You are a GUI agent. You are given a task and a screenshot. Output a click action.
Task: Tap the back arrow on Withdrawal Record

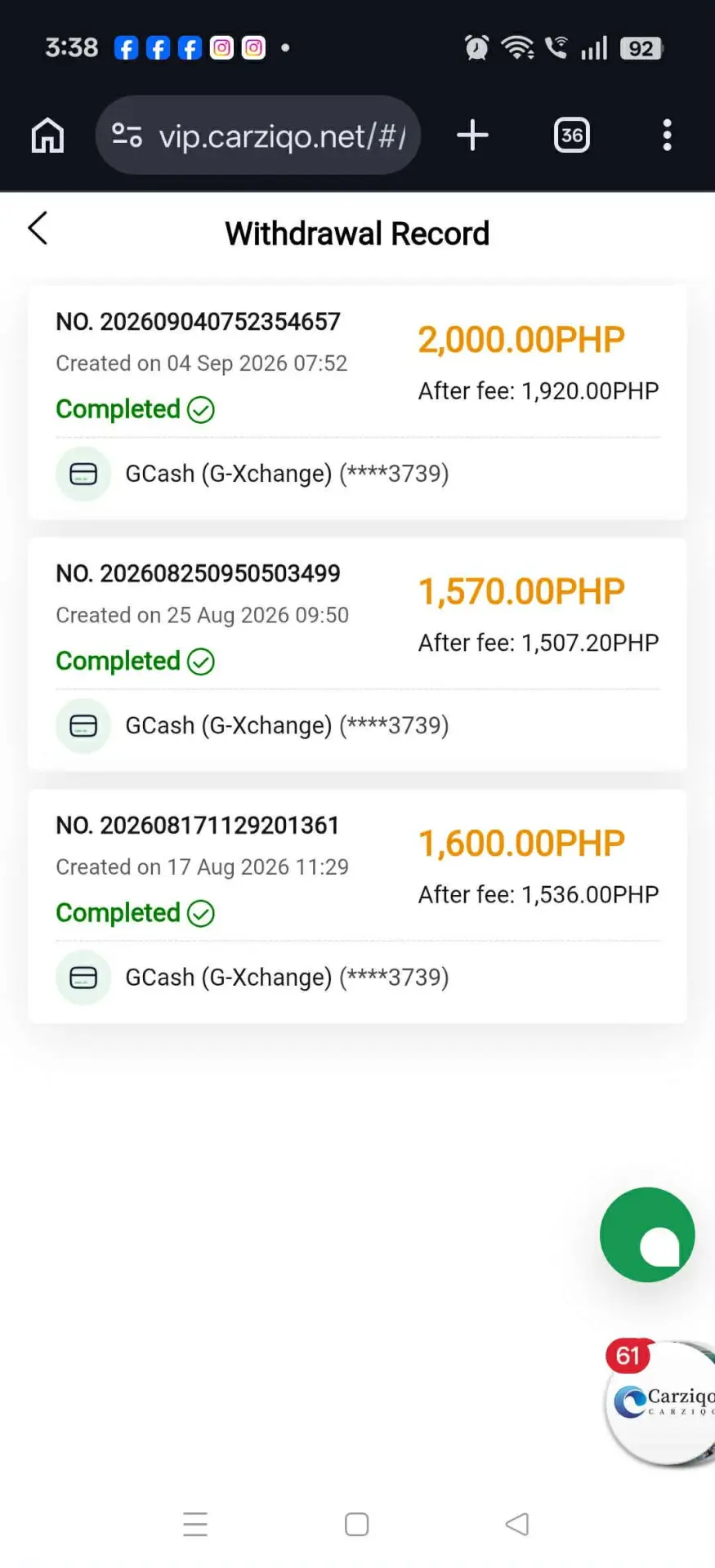[x=38, y=229]
